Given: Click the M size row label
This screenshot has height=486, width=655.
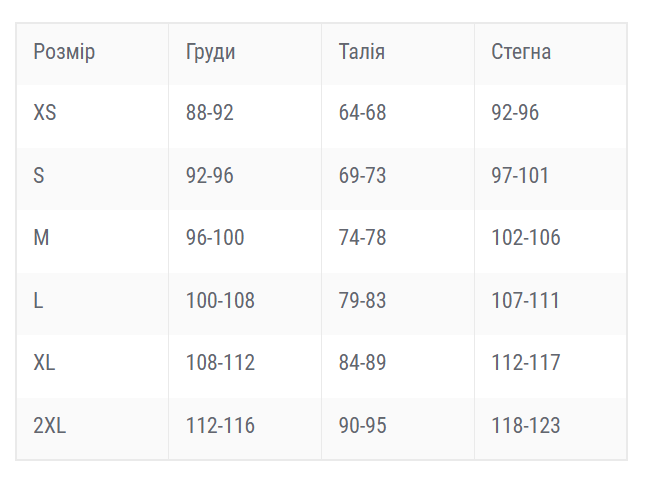Looking at the screenshot, I should click(41, 237).
